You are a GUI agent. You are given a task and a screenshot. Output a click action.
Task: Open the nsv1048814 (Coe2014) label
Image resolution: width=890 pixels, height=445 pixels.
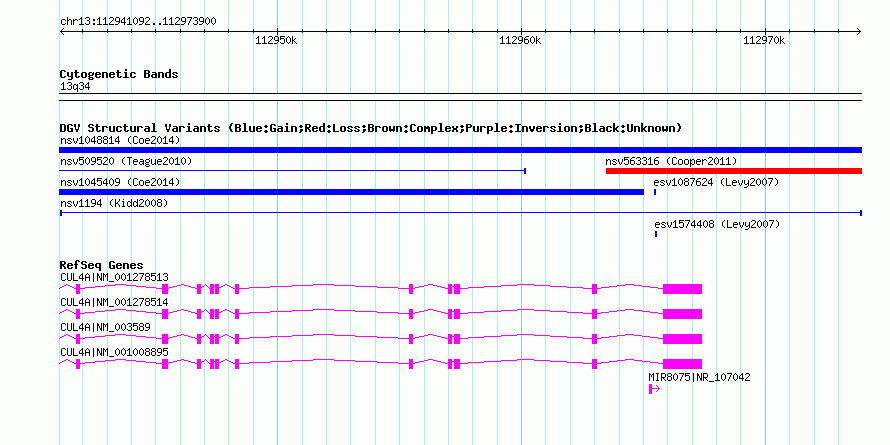pos(120,140)
